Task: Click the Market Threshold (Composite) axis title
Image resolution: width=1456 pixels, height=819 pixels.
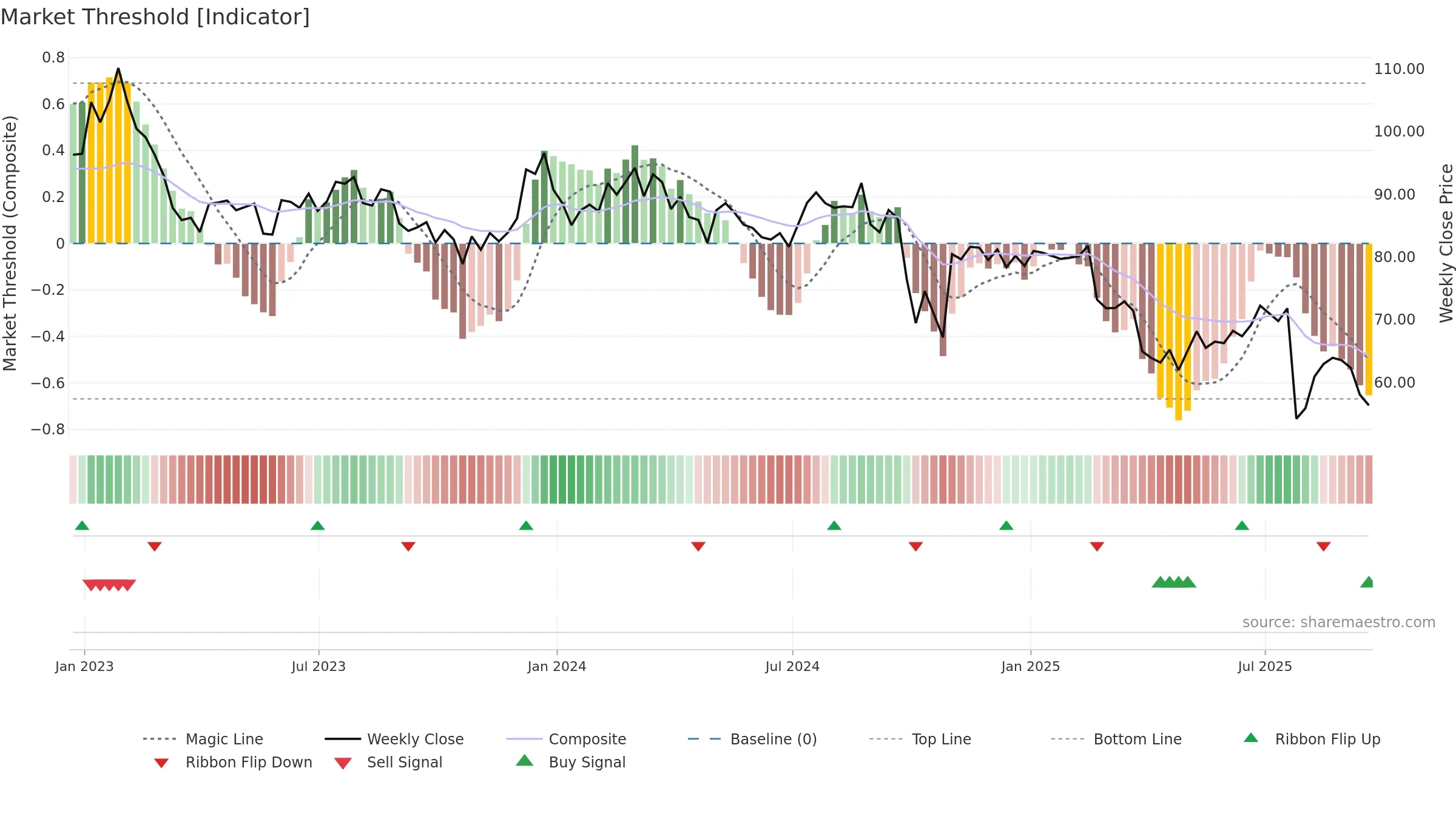Action: (10, 243)
